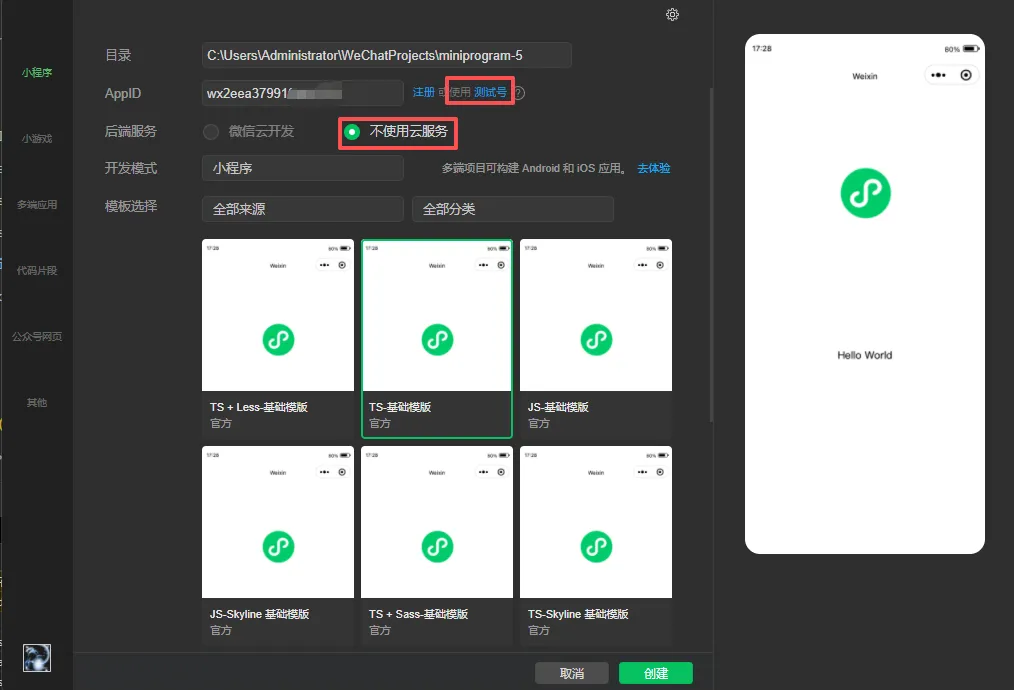Click the Weixin title in phone preview
The height and width of the screenshot is (690, 1014).
[865, 76]
